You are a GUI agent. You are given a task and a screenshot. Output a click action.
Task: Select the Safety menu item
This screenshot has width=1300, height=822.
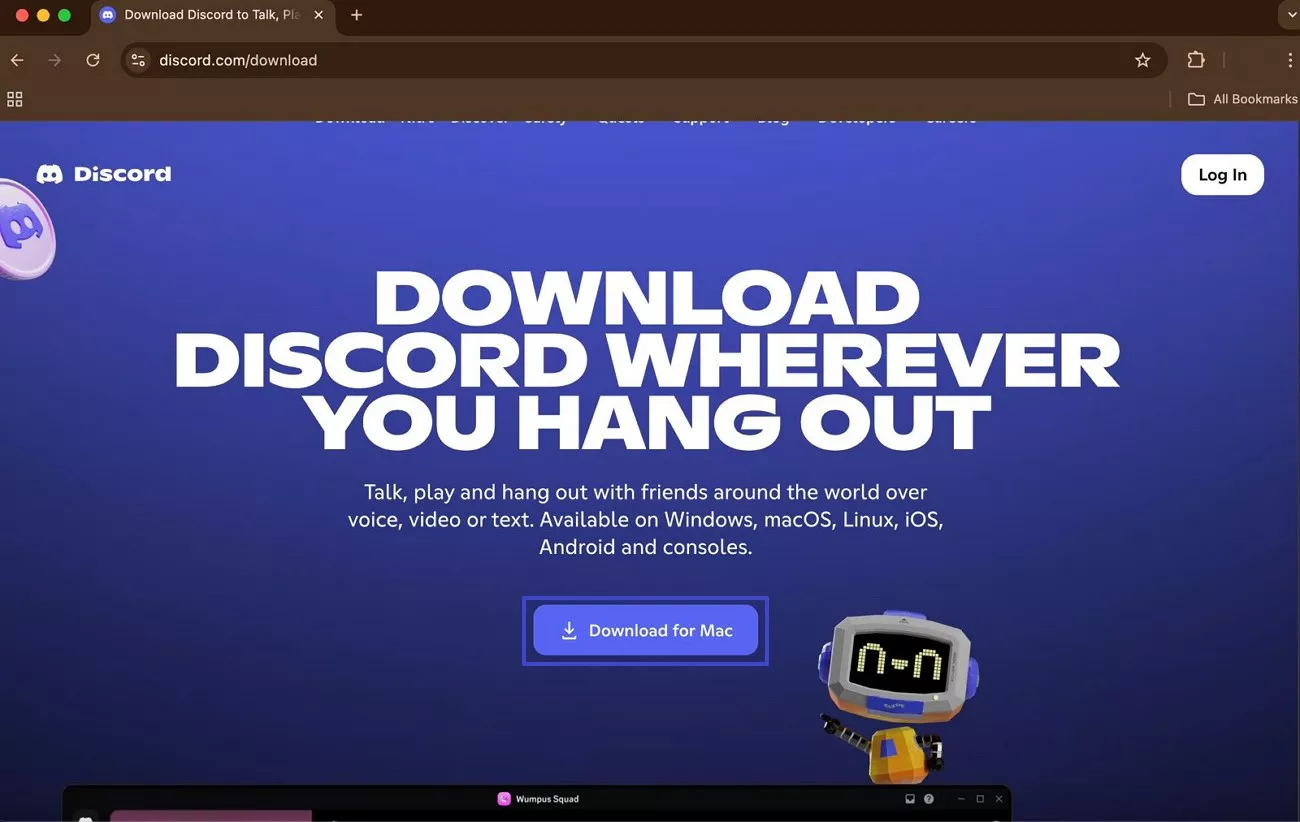[x=546, y=117]
